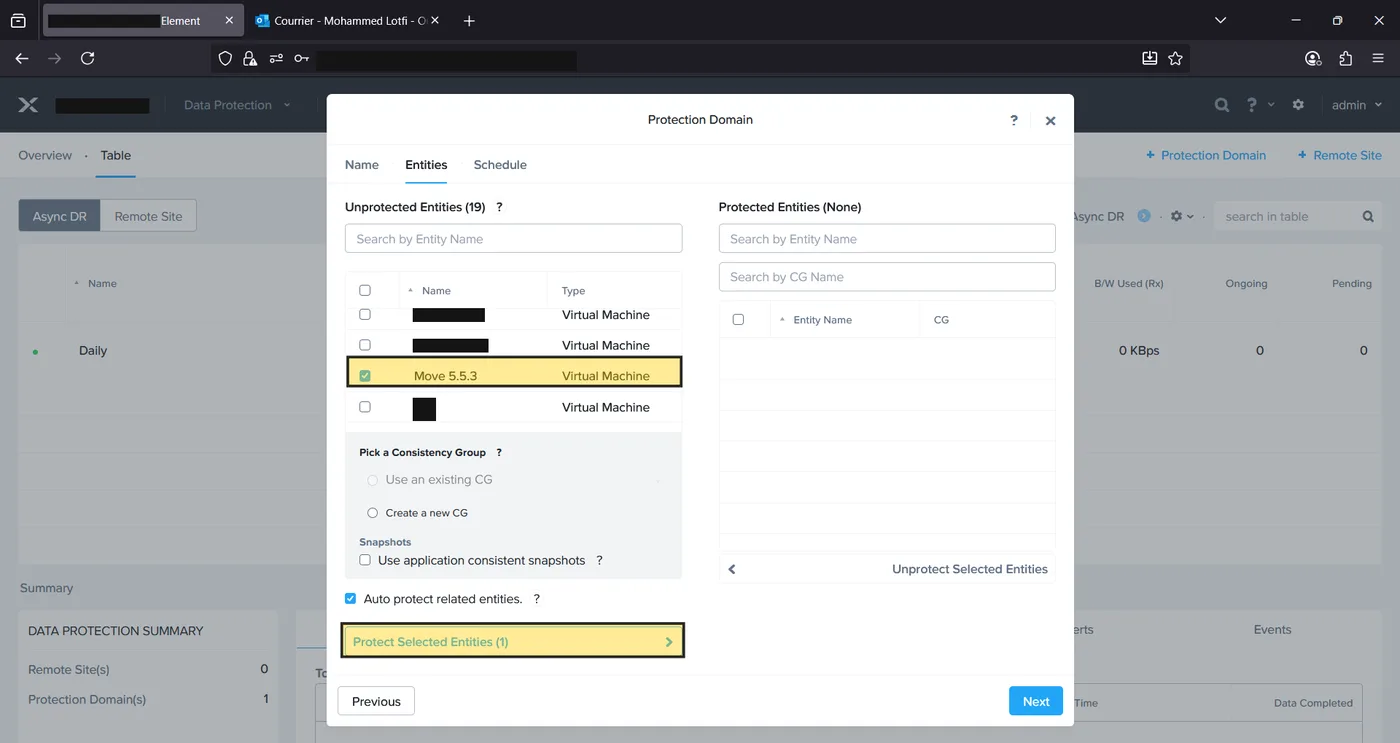Click search icon in table search box
Screen dimensions: 1400x743
click(x=1368, y=217)
